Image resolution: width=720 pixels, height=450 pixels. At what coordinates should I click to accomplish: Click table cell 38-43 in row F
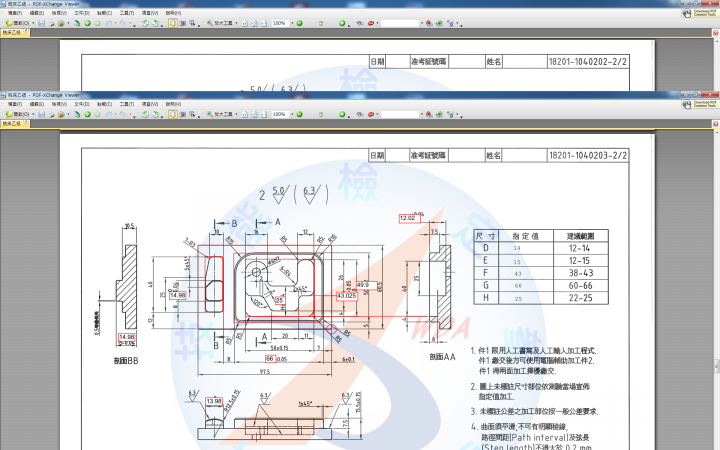tap(580, 273)
